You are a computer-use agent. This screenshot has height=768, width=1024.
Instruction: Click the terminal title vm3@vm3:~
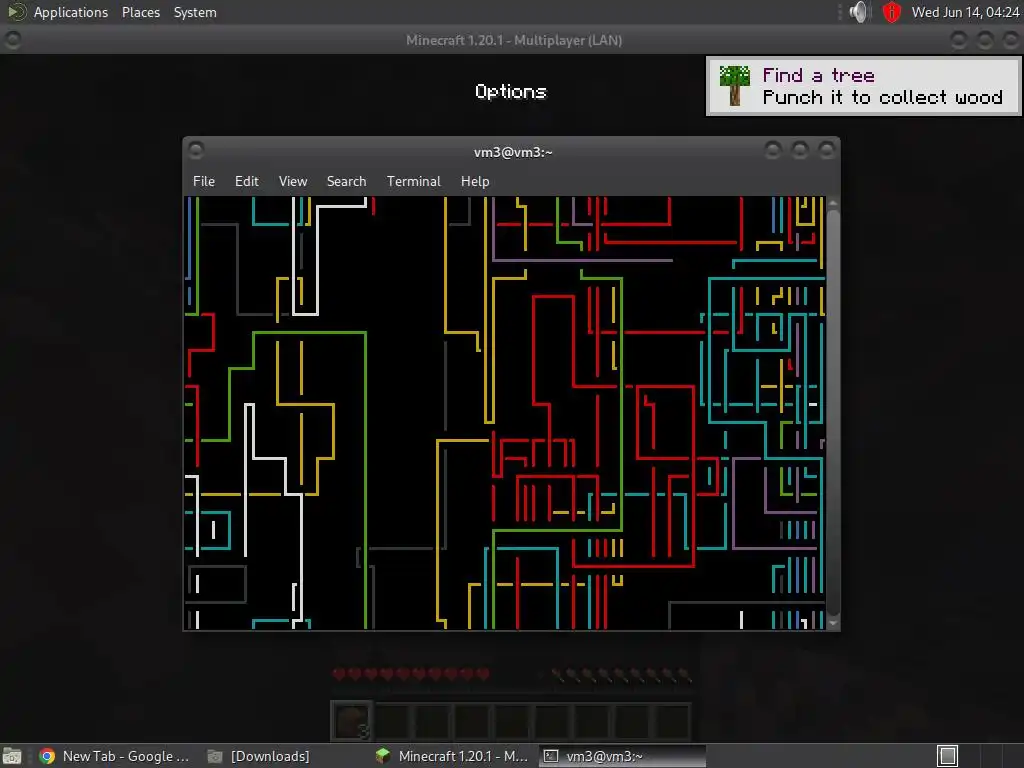[x=513, y=152]
